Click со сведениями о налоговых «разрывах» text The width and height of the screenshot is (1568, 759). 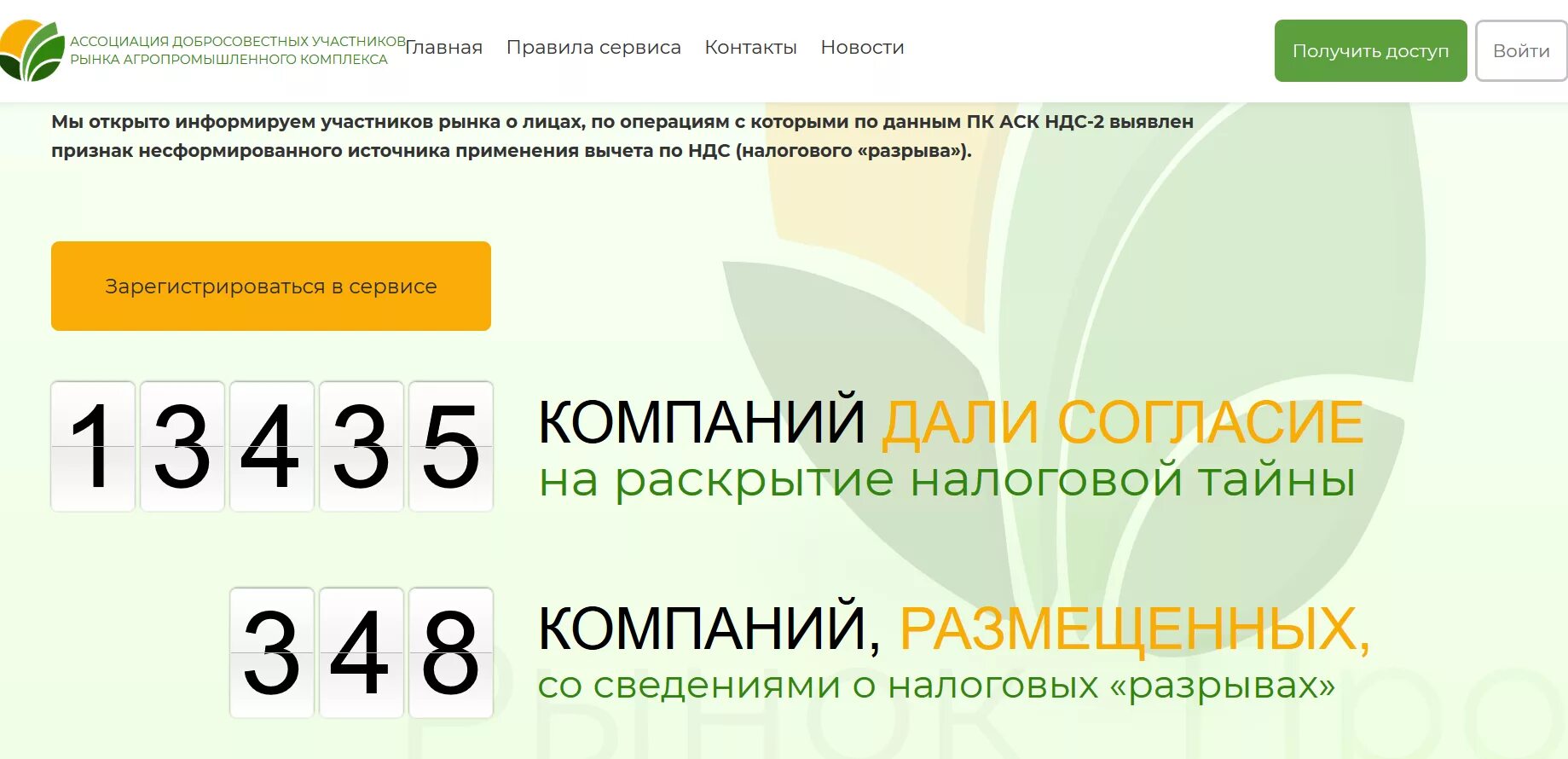pyautogui.click(x=936, y=686)
